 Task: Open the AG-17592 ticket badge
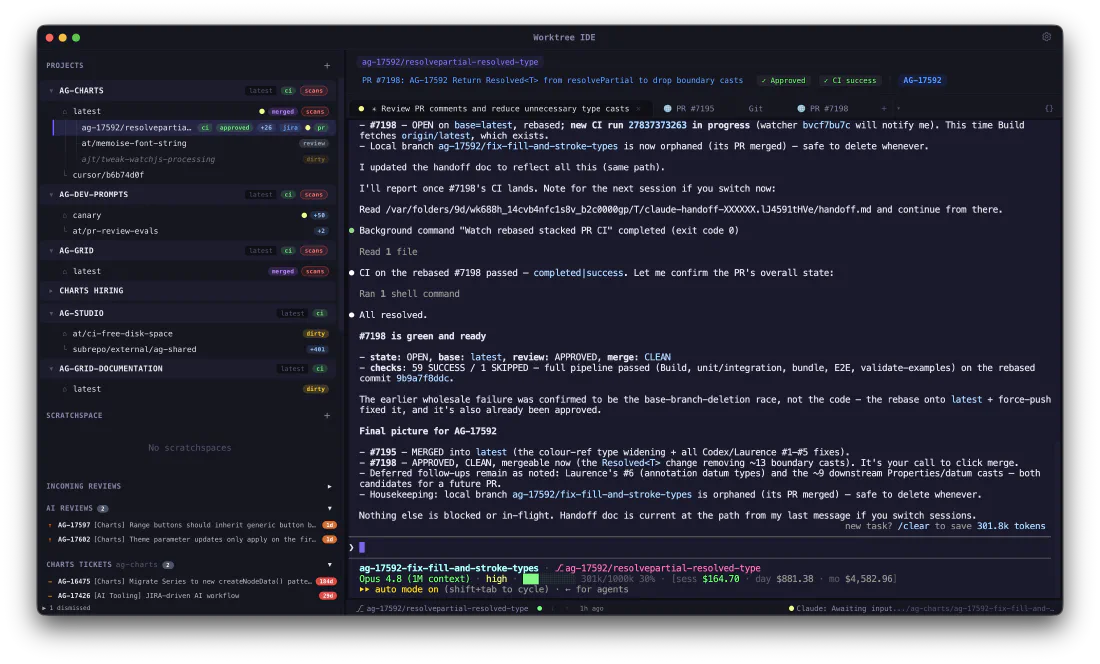922,81
